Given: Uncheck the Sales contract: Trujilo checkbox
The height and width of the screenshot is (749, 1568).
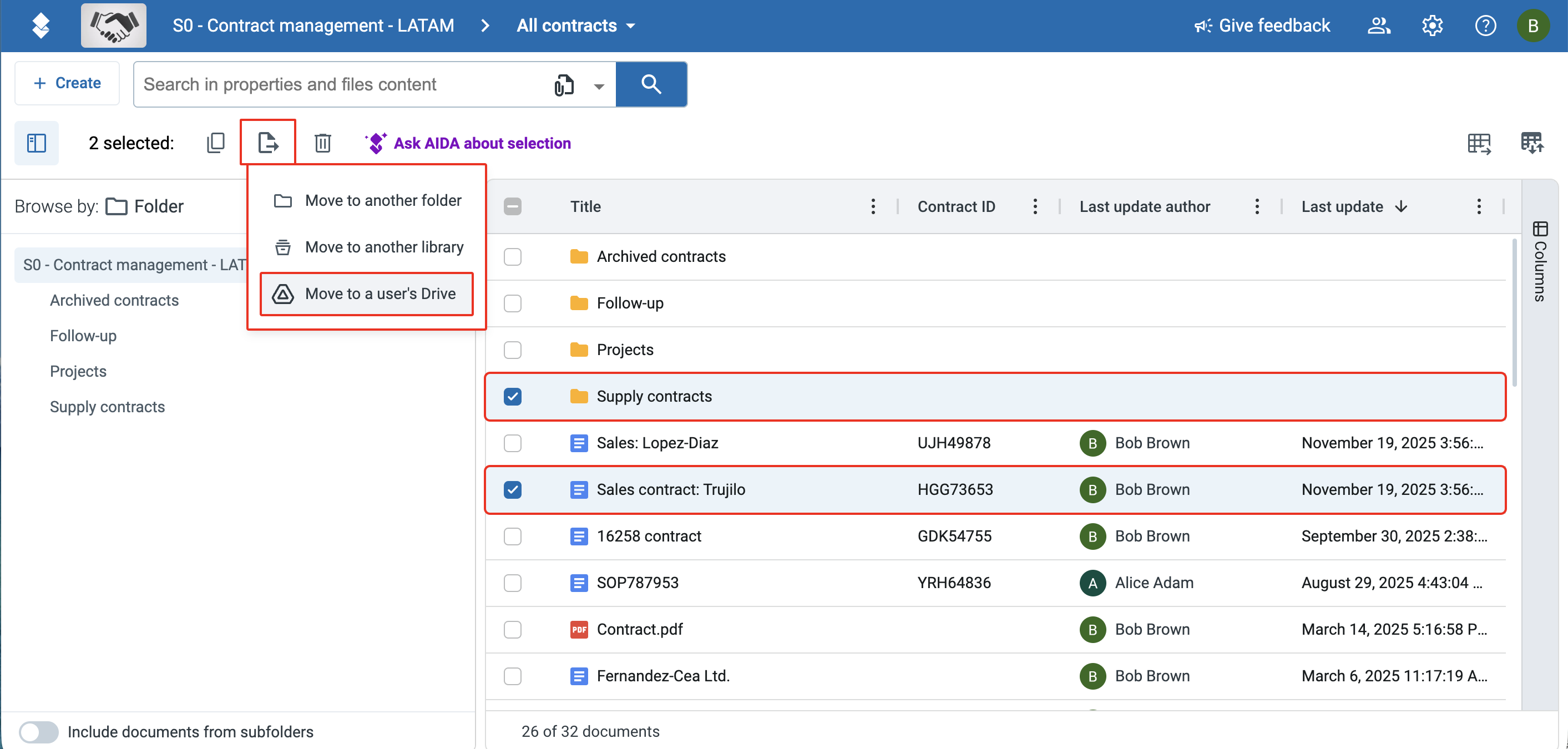Looking at the screenshot, I should click(513, 490).
